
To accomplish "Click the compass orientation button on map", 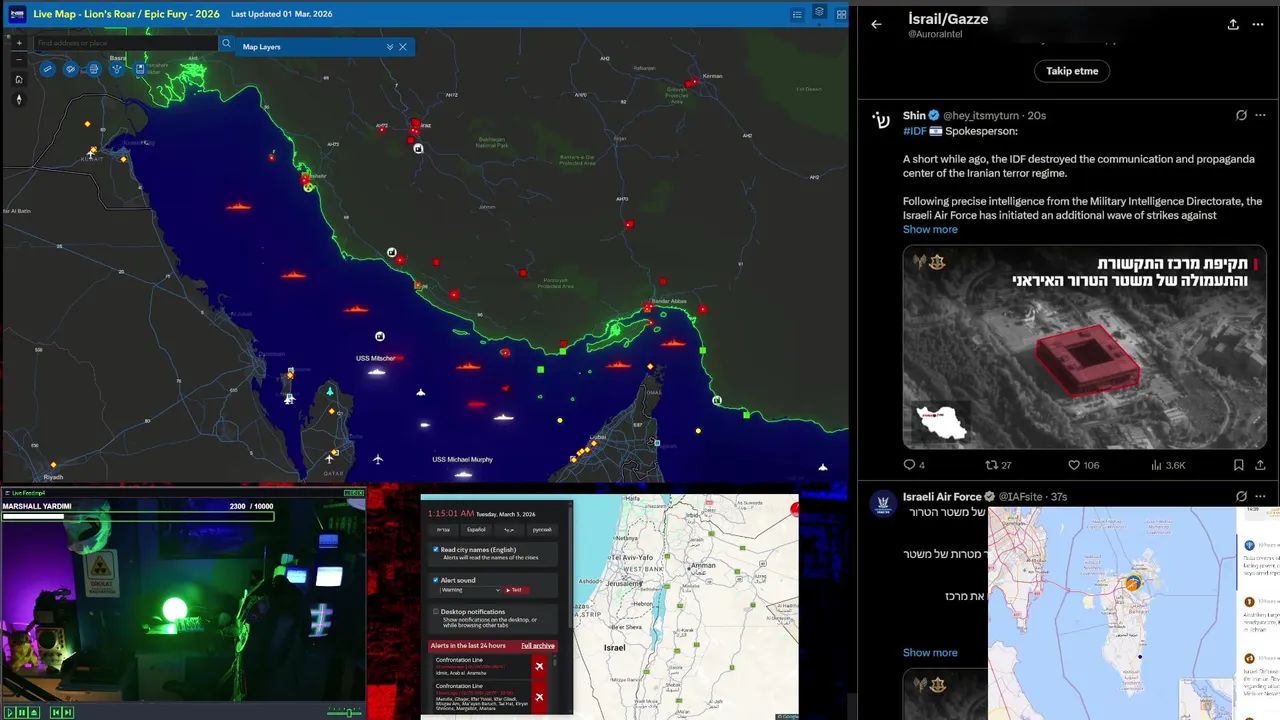I will [x=18, y=99].
